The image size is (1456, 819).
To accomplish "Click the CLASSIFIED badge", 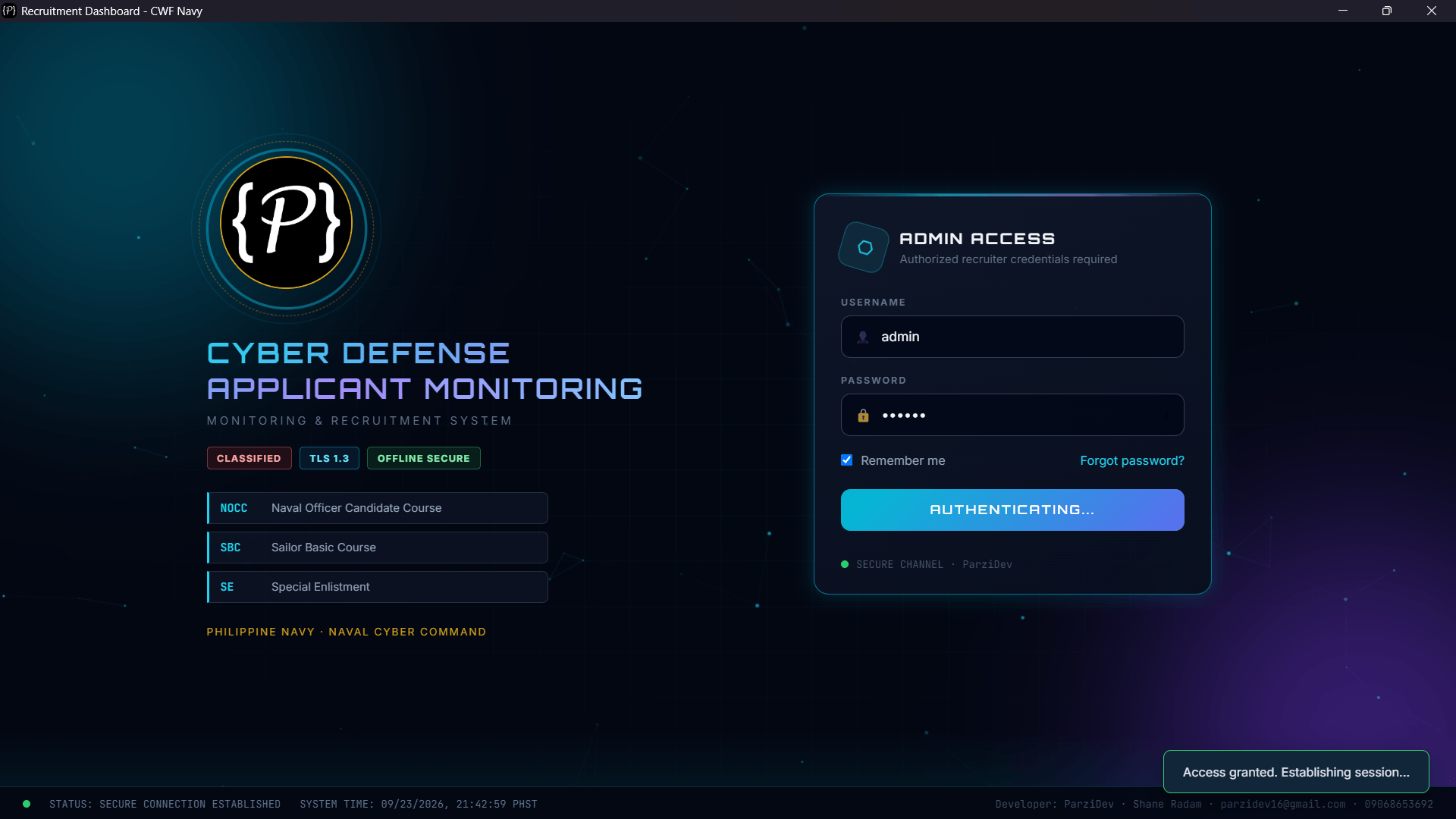I will (x=249, y=458).
